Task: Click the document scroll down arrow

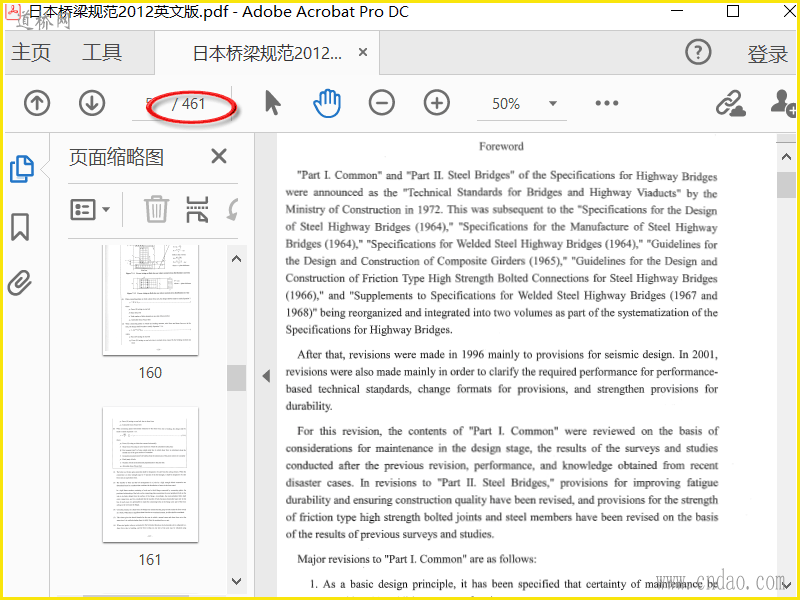Action: [786, 583]
